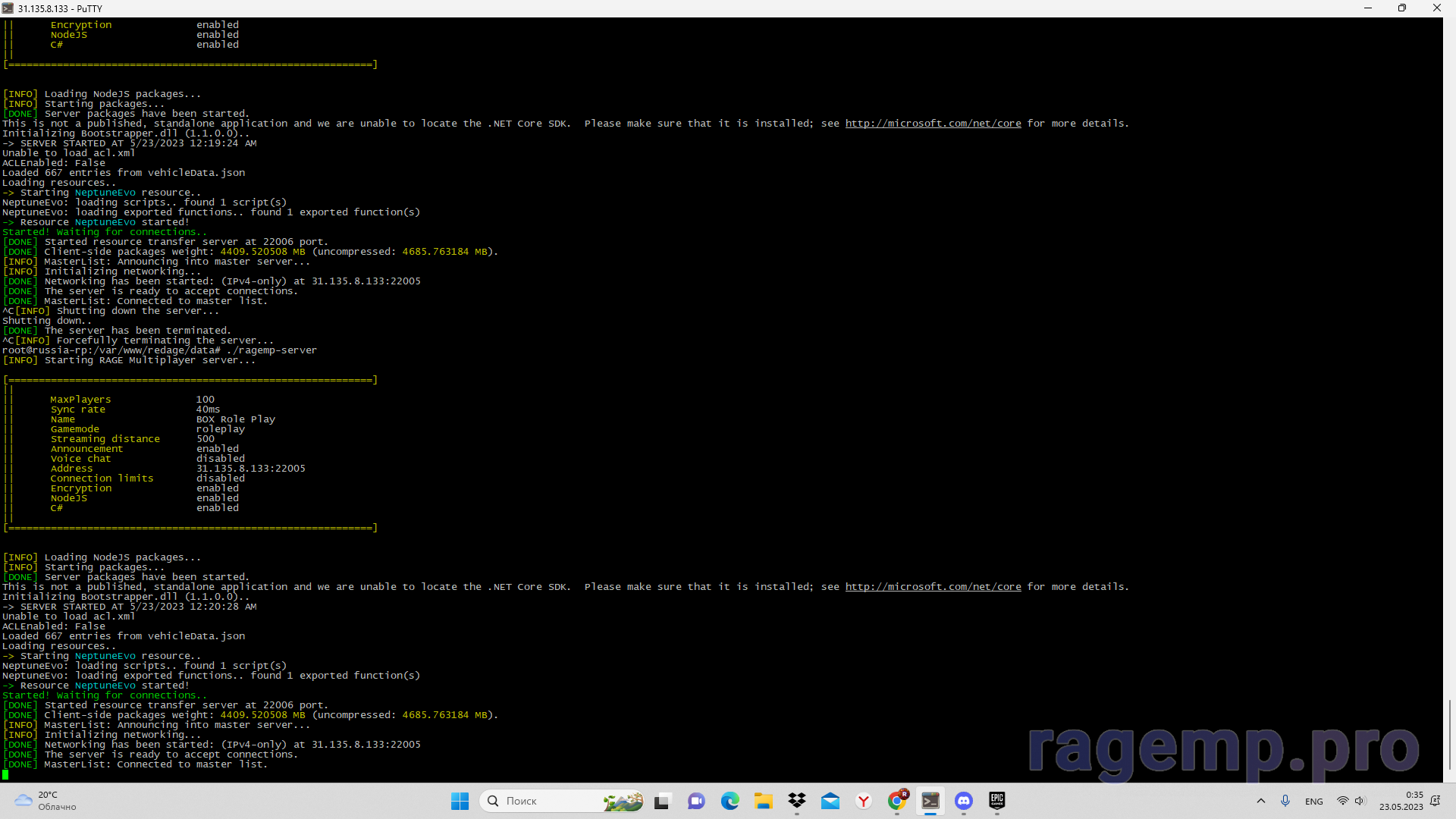Open ENG input language switcher
This screenshot has height=819, width=1456.
(1314, 802)
